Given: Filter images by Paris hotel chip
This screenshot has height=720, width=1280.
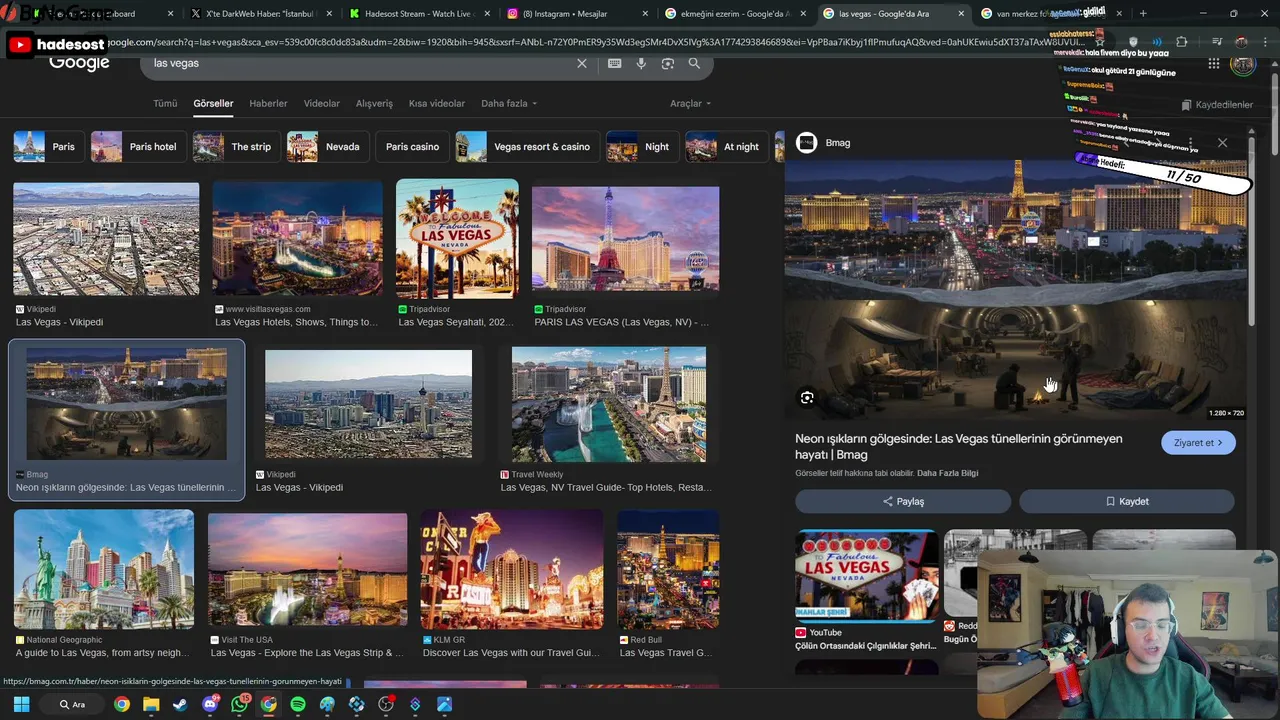Looking at the screenshot, I should [138, 146].
